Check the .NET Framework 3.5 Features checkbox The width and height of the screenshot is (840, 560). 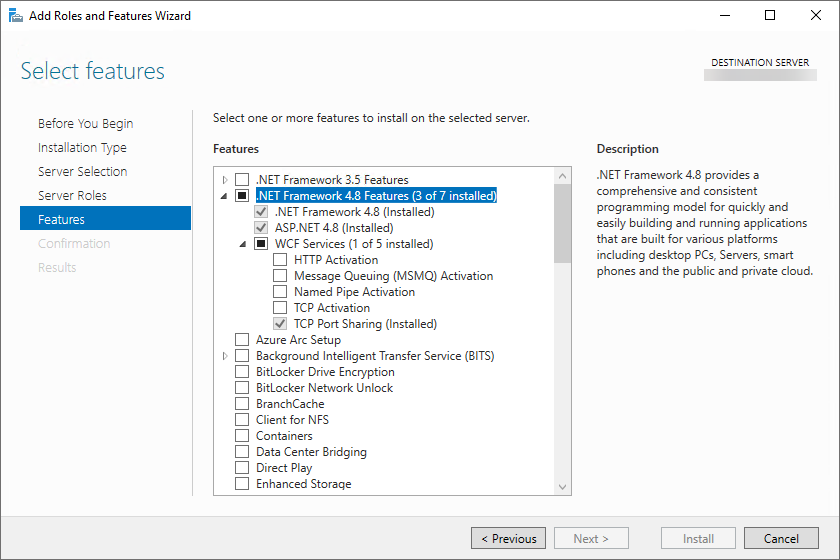[242, 180]
